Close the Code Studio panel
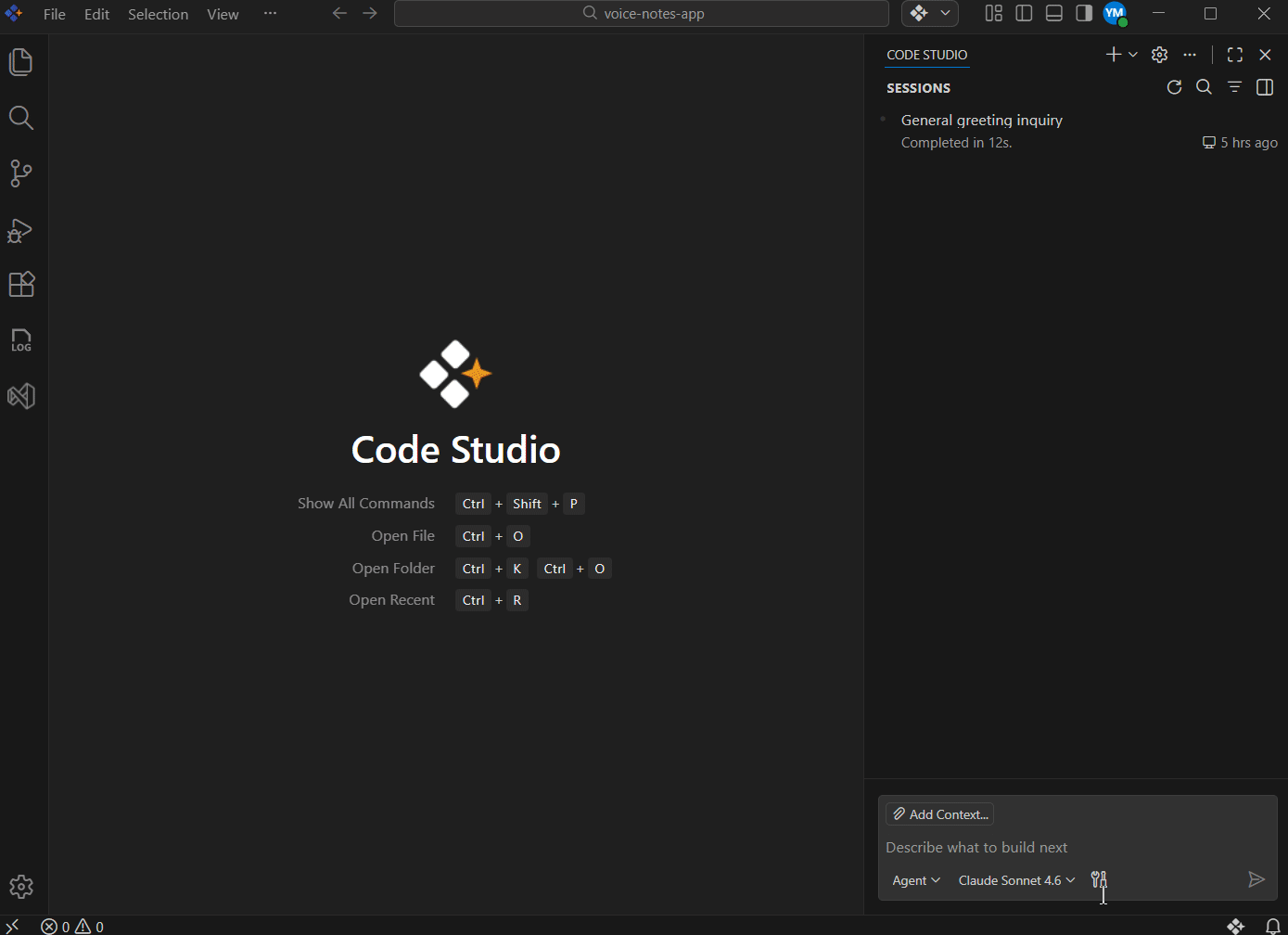This screenshot has height=935, width=1288. tap(1265, 55)
